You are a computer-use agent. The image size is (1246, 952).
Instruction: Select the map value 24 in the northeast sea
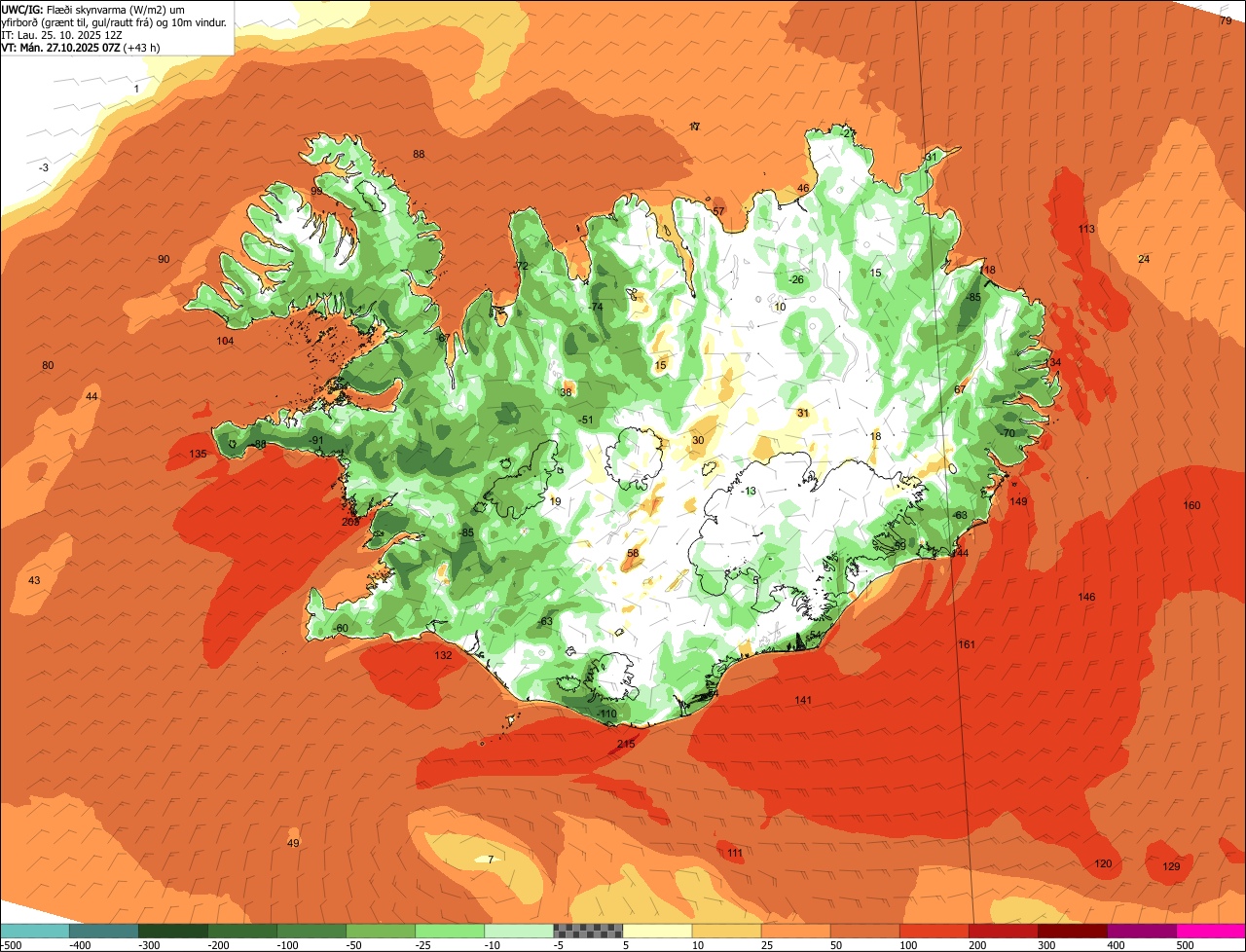(1144, 259)
